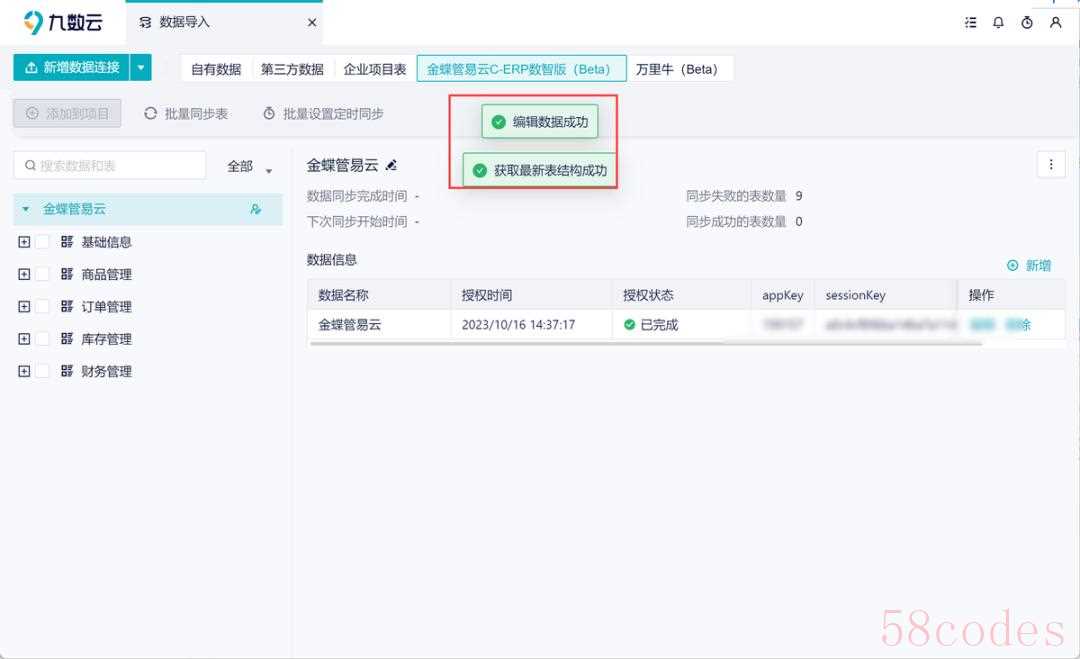
Task: Check the 商品管理 checkbox
Action: click(x=43, y=274)
